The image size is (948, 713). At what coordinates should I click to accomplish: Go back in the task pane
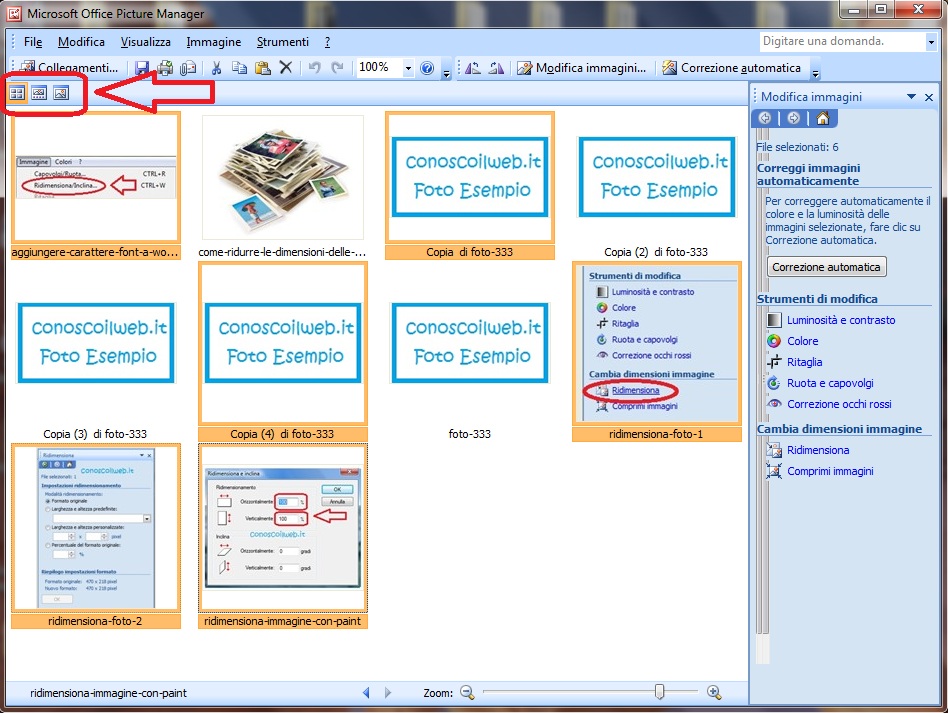765,118
